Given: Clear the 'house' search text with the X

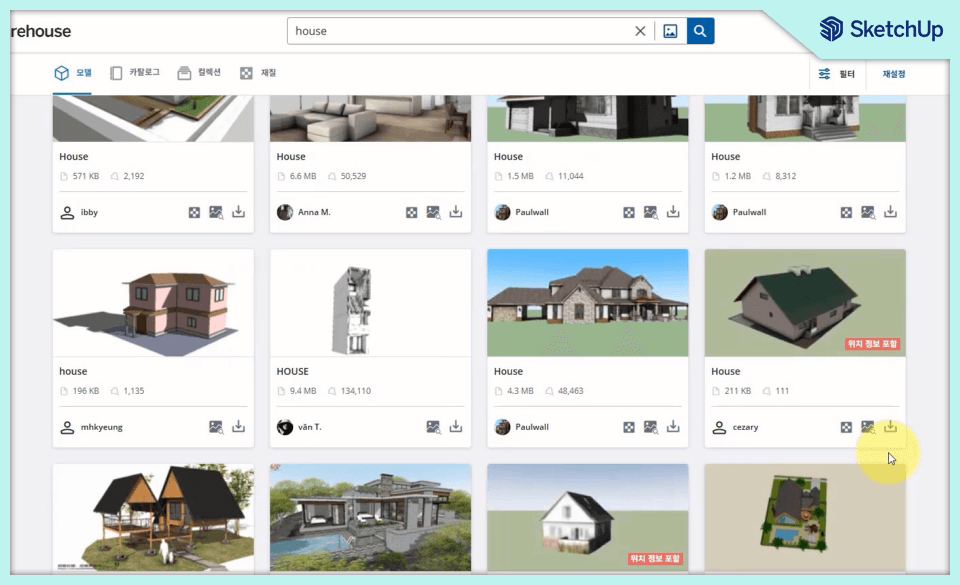Looking at the screenshot, I should coord(640,31).
